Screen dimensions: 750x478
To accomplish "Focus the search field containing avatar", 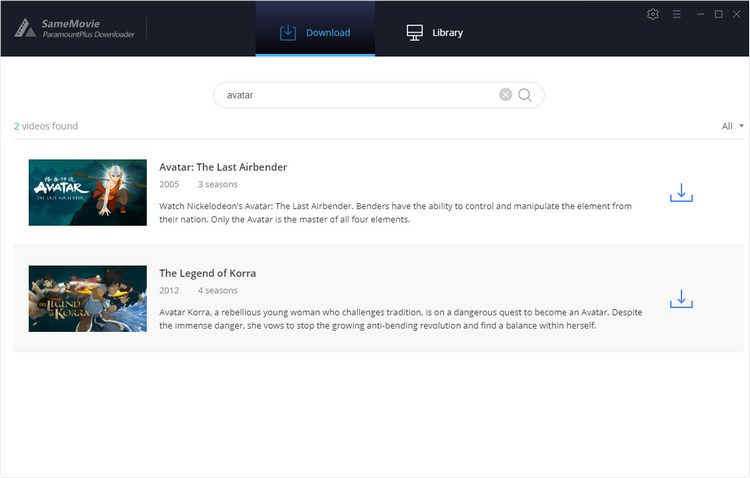I will click(x=355, y=95).
